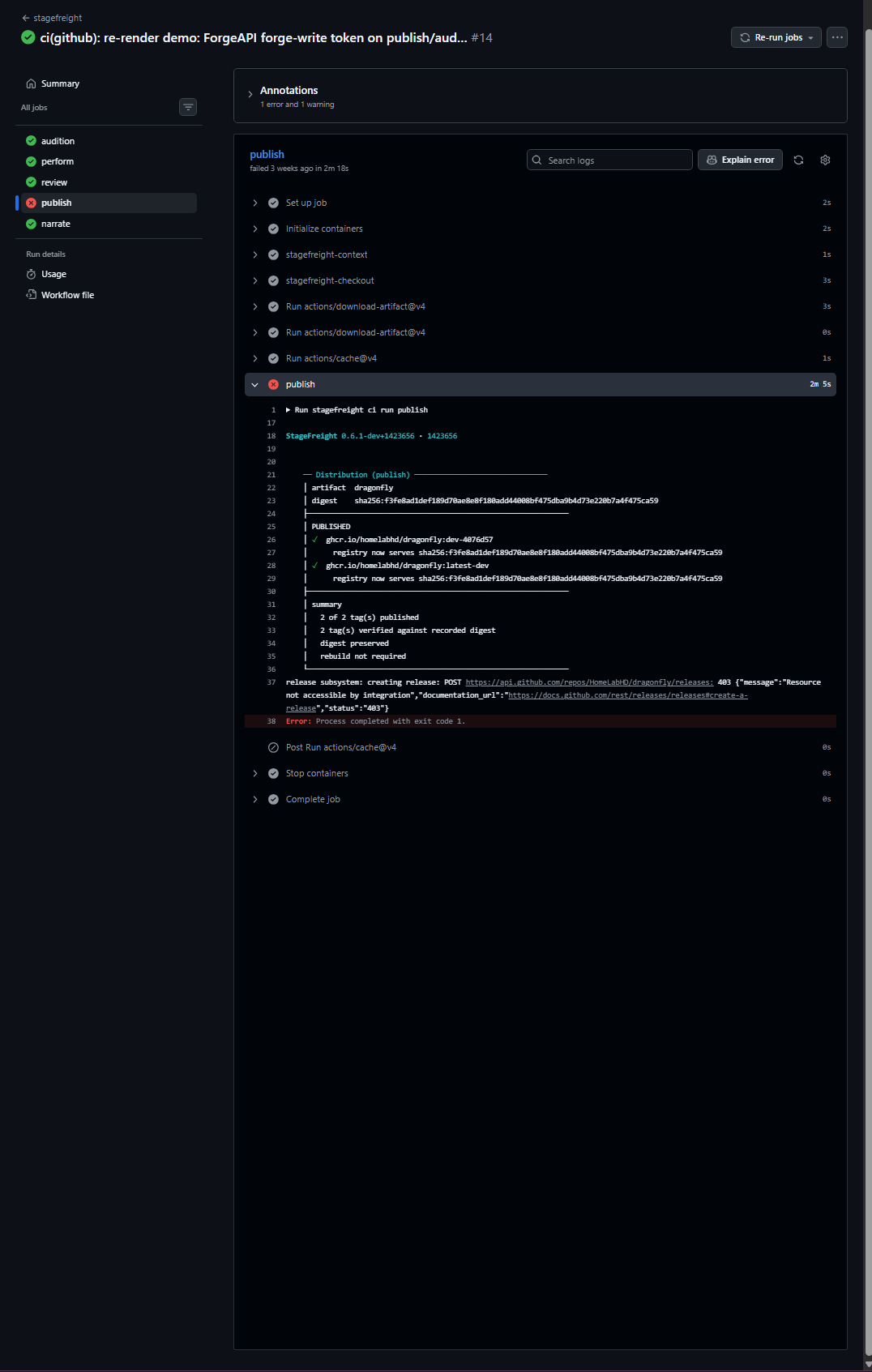Click the Search logs field

click(x=609, y=160)
